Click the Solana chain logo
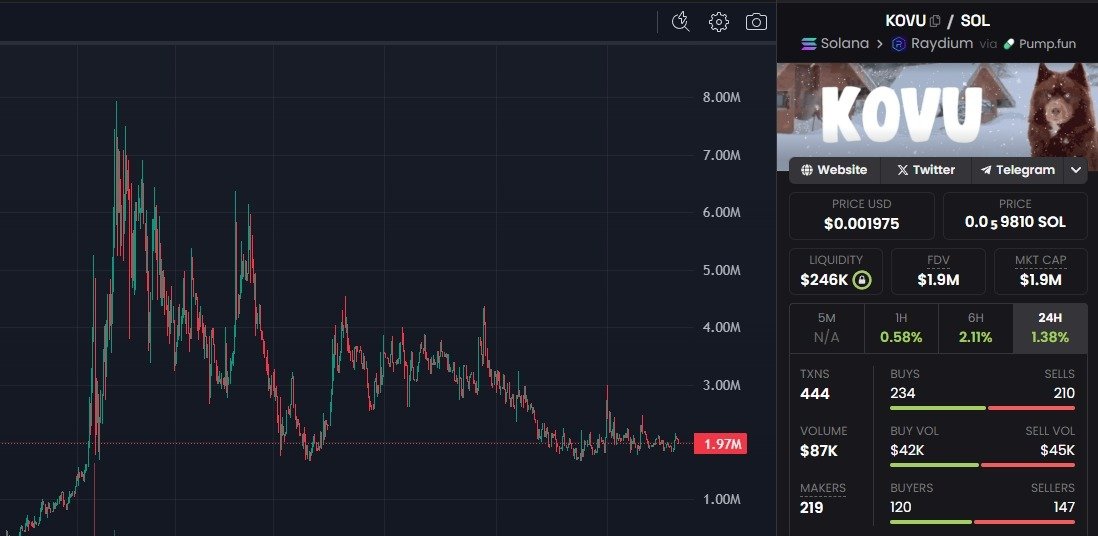1098x536 pixels. point(809,43)
